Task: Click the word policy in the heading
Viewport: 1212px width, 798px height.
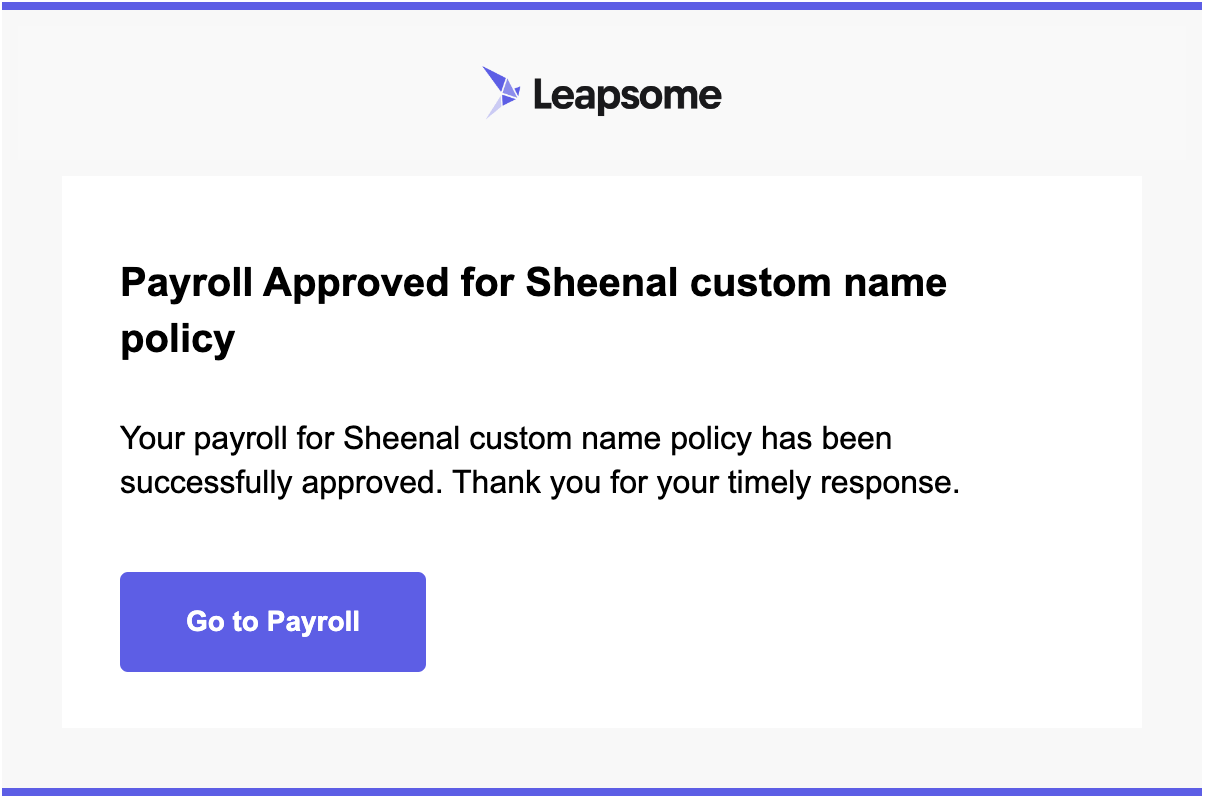Action: (x=177, y=340)
